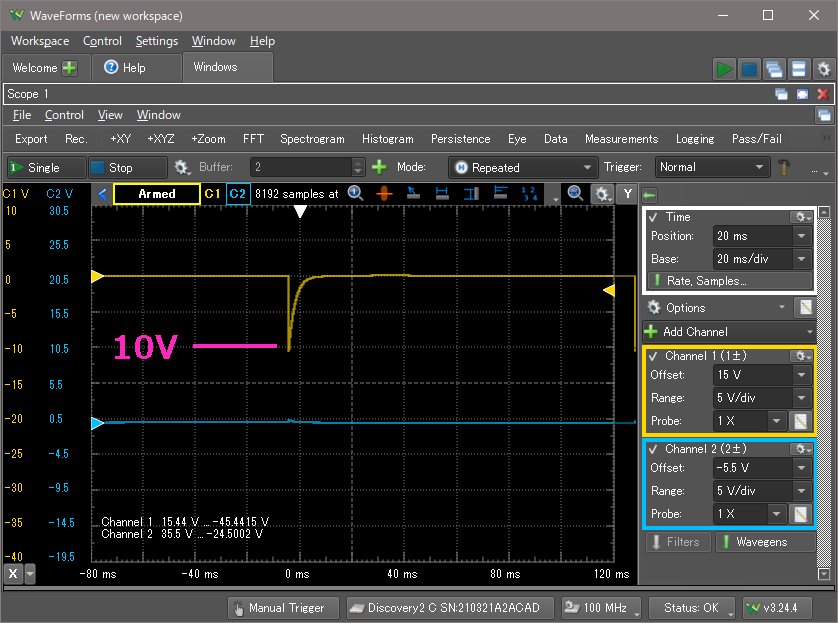Toggle the C2 channel button
This screenshot has height=623, width=838.
coord(237,193)
